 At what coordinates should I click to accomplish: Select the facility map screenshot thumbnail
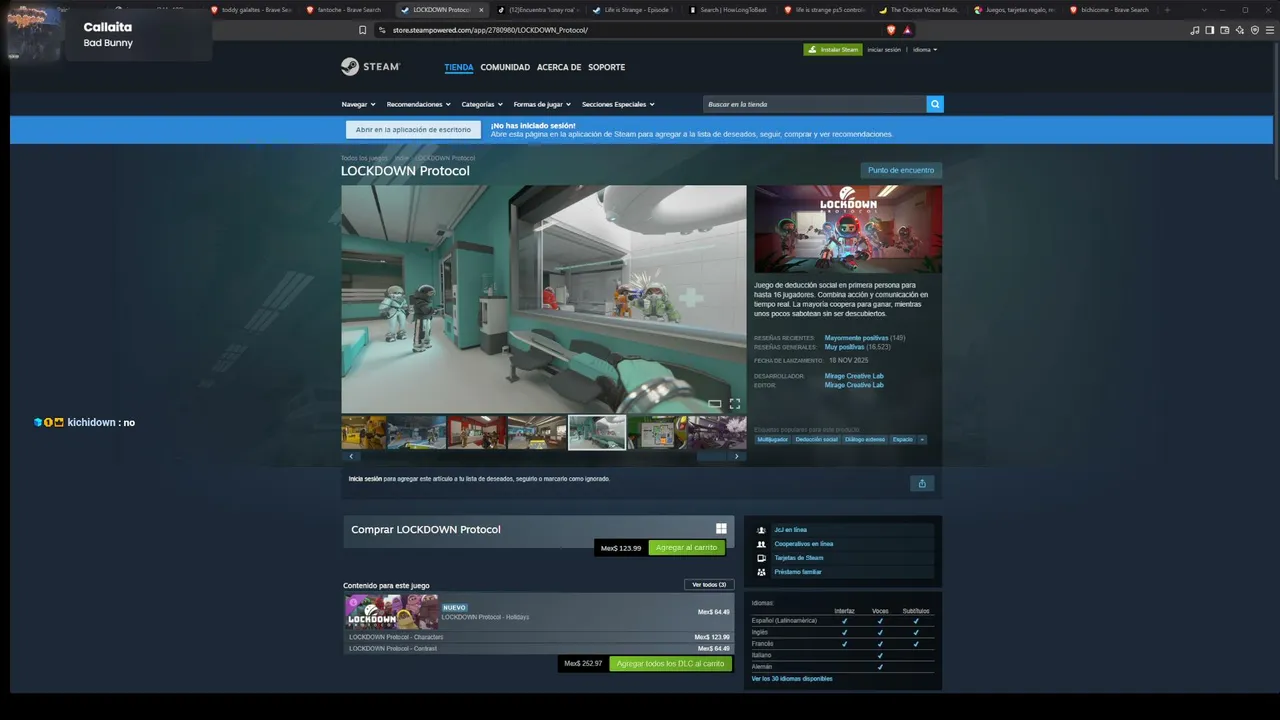coord(656,432)
